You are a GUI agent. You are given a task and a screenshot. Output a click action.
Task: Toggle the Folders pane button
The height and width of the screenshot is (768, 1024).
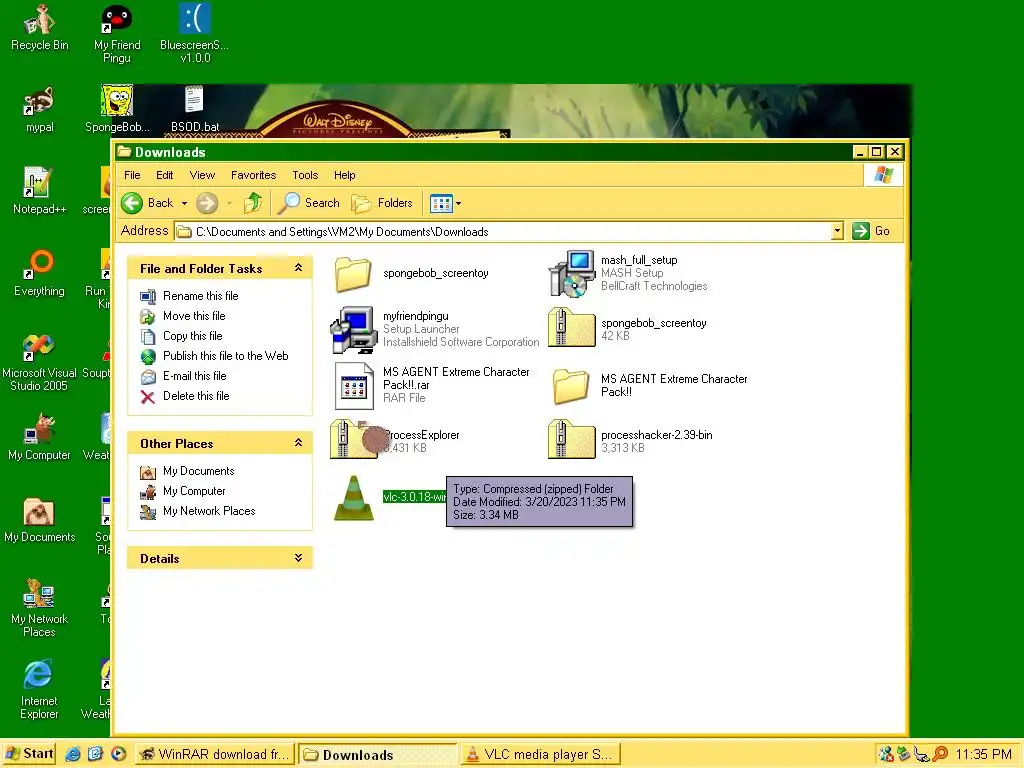pyautogui.click(x=382, y=203)
